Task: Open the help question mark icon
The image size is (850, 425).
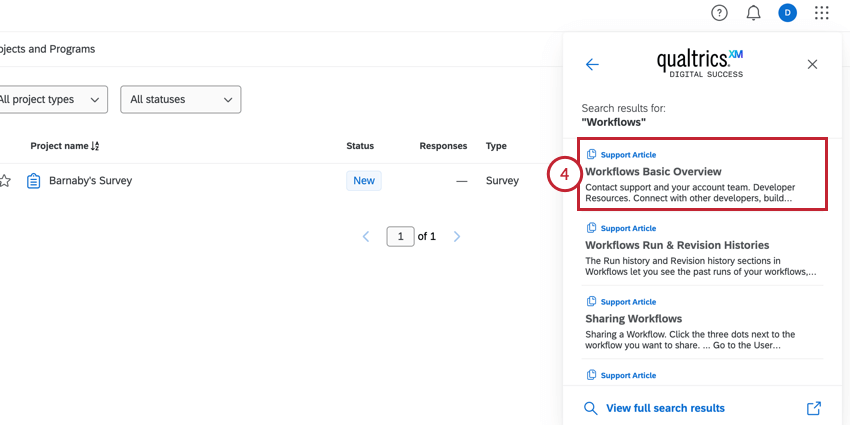Action: click(719, 13)
